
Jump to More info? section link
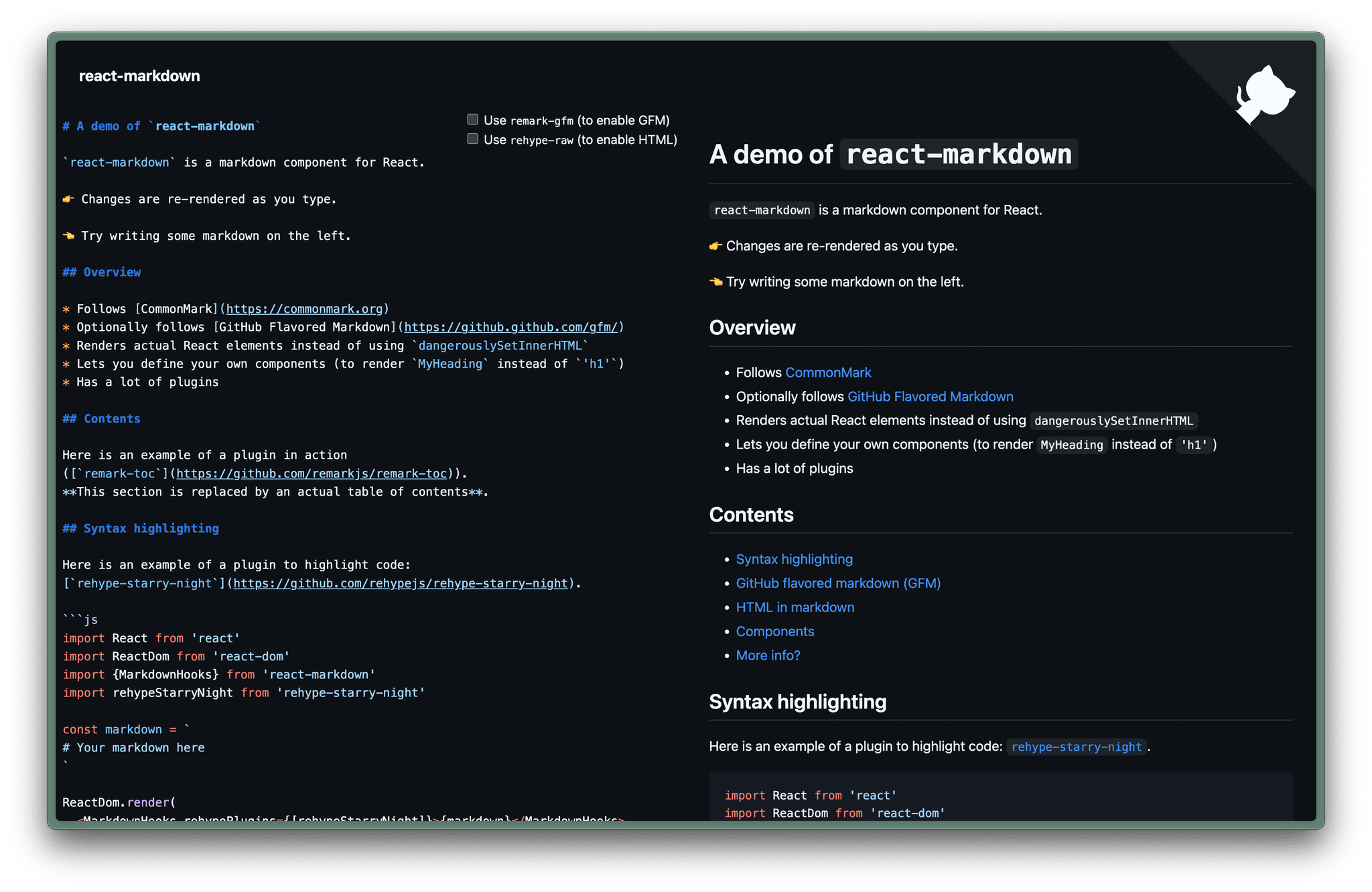point(768,656)
